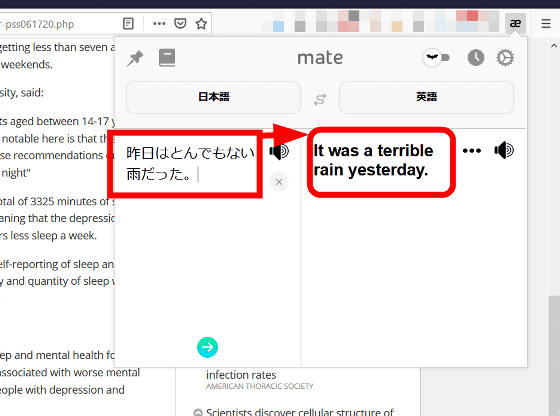560x416 pixels.
Task: Open source language selector 日本語
Action: coord(213,97)
